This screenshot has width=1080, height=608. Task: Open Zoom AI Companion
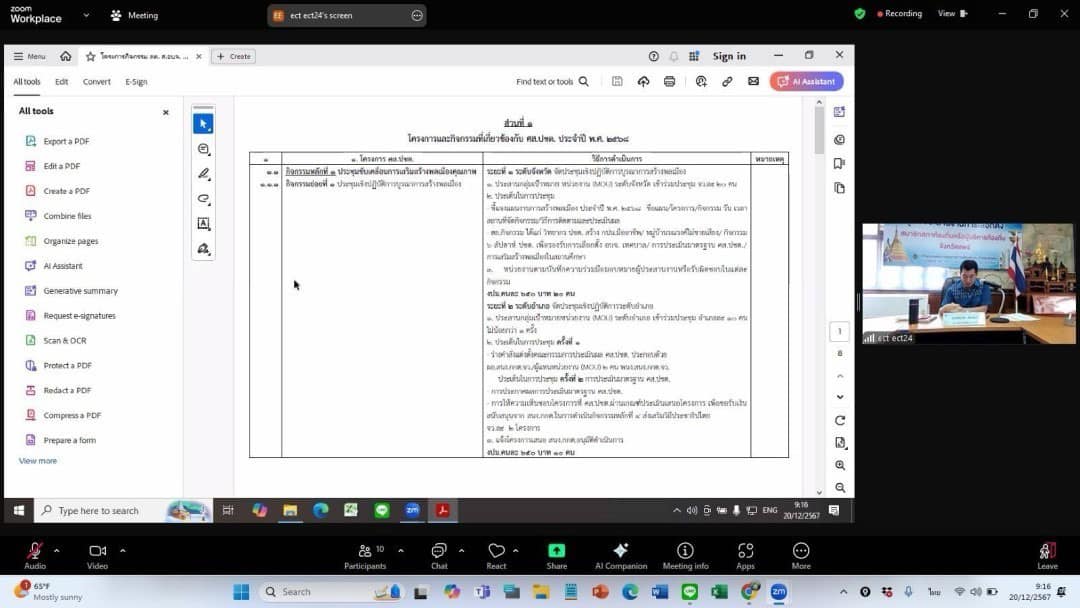620,556
